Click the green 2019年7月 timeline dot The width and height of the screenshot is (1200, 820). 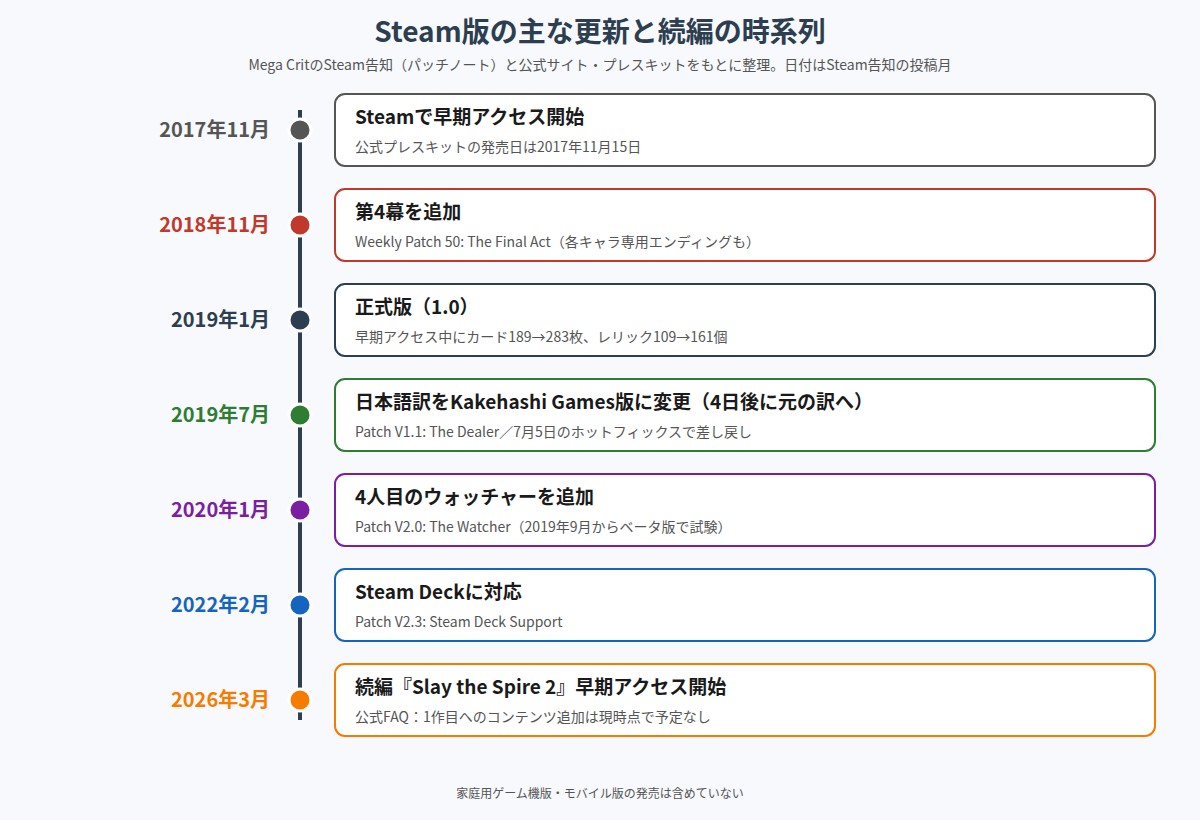pyautogui.click(x=300, y=415)
